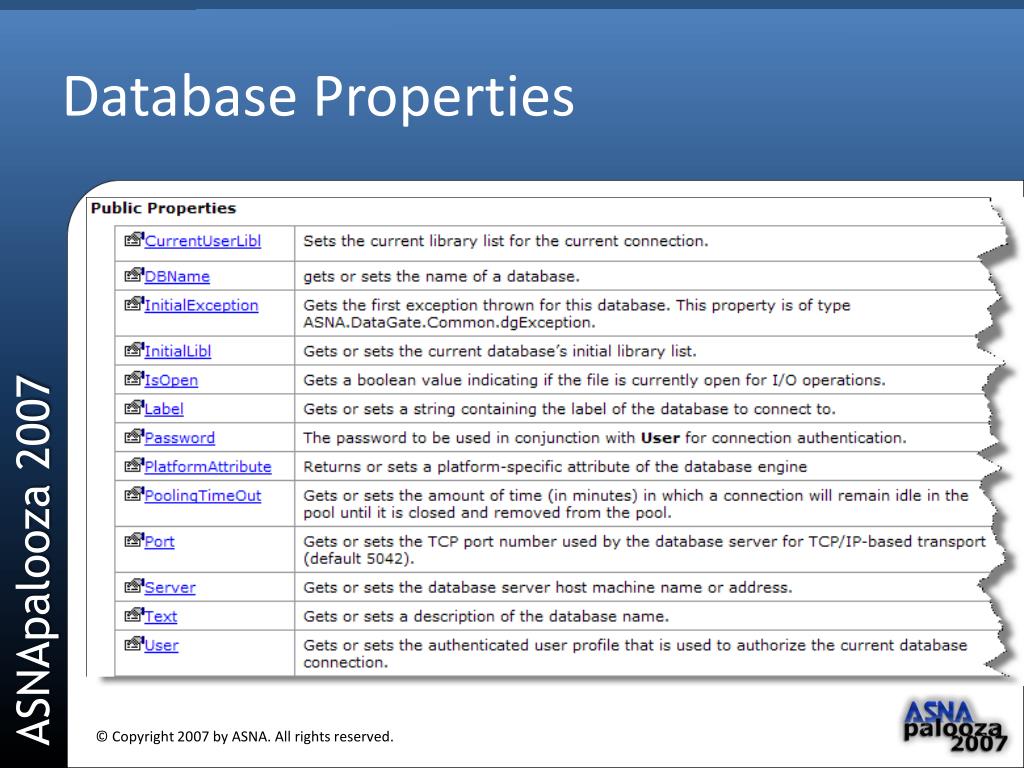Click the InitialLibl property link
Image resolution: width=1024 pixels, height=768 pixels.
(x=178, y=351)
